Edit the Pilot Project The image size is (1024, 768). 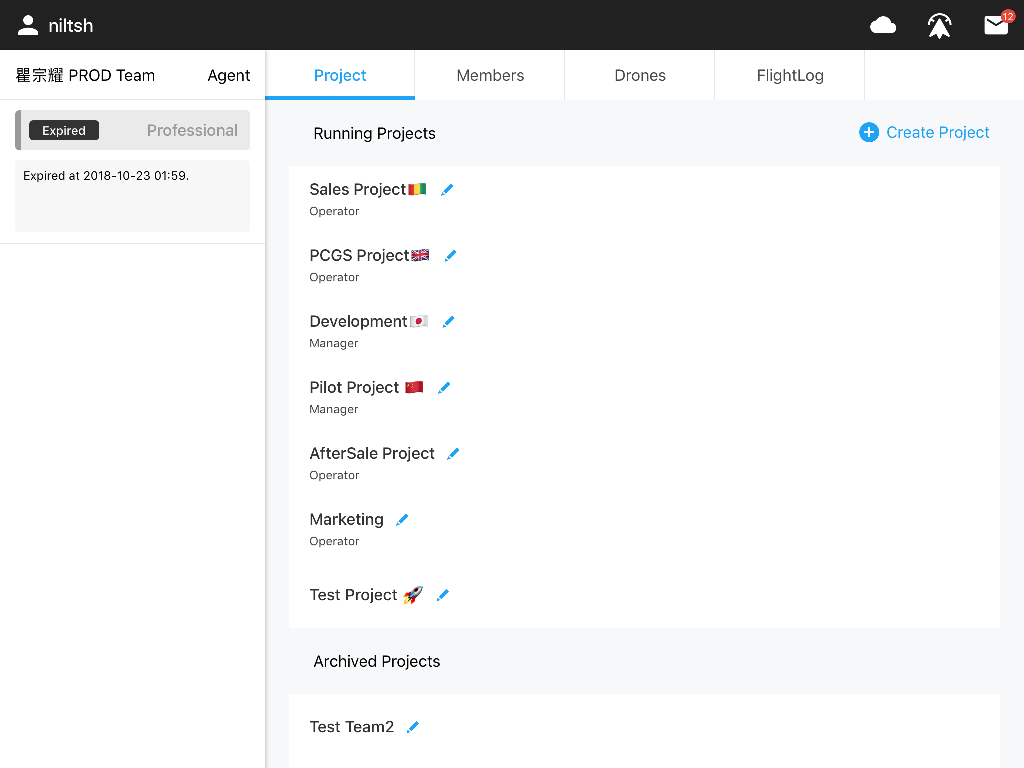[444, 387]
